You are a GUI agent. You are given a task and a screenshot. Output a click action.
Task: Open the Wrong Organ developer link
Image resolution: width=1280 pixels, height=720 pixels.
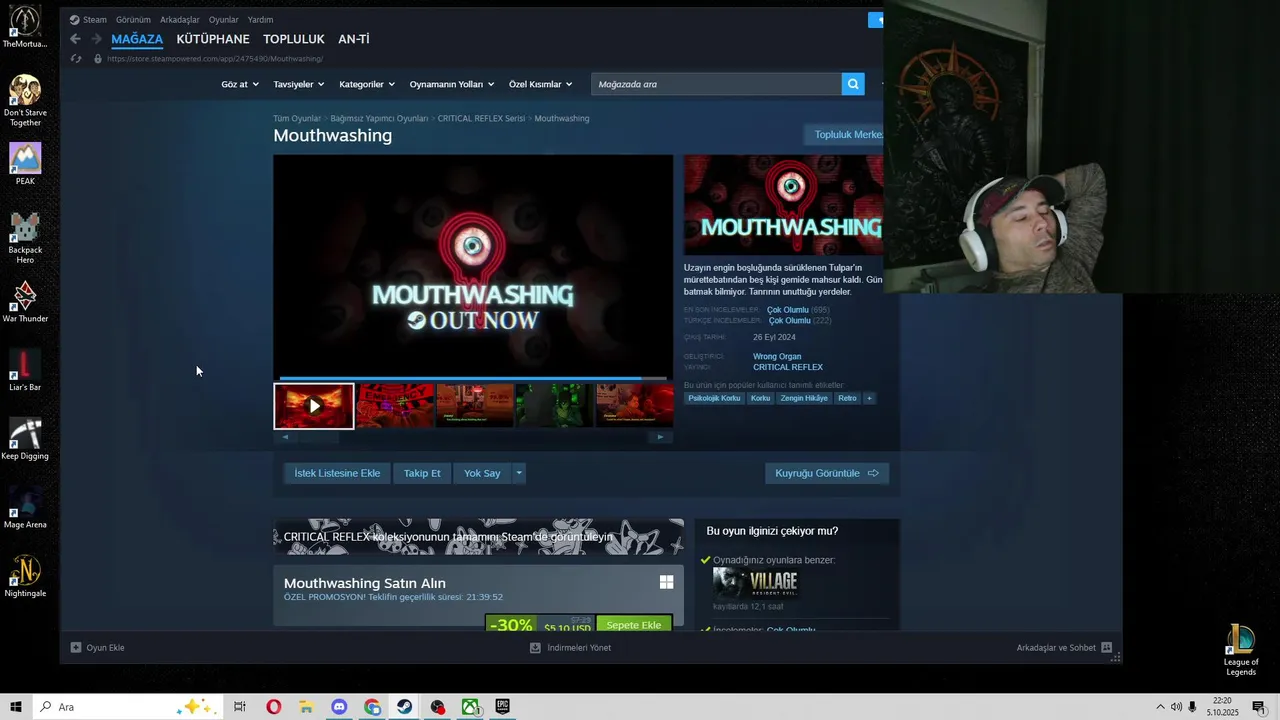click(x=777, y=356)
